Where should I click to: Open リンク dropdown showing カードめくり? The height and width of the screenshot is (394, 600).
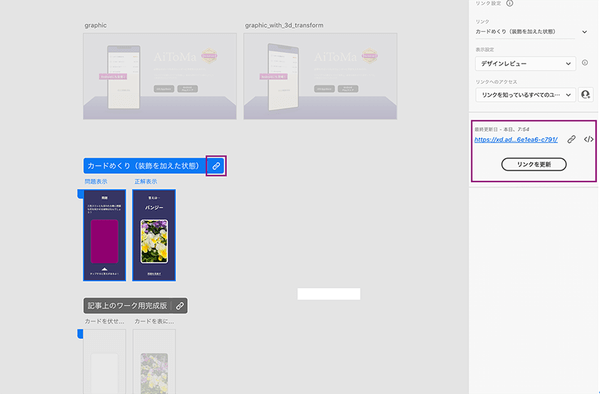pyautogui.click(x=531, y=32)
